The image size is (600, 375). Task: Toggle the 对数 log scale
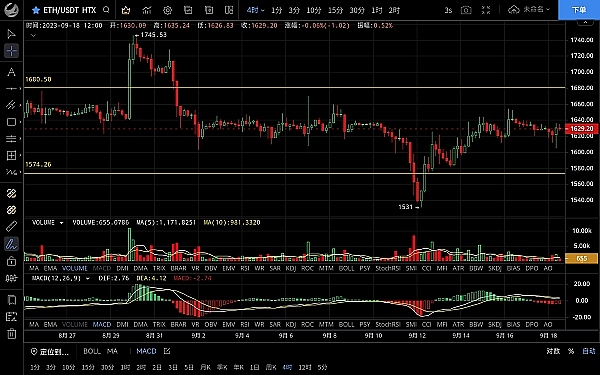(x=553, y=351)
